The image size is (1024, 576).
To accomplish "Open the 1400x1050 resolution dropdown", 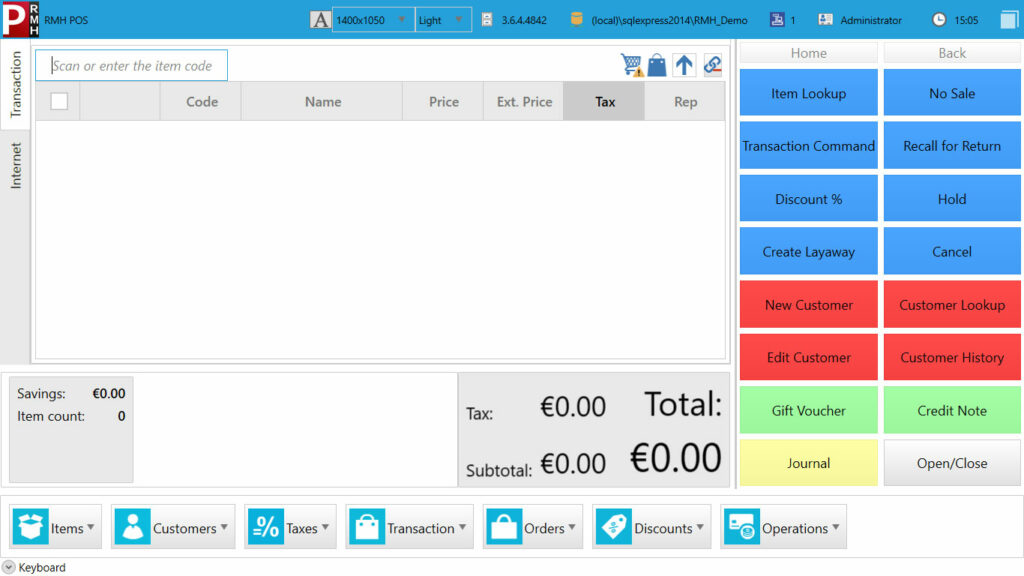I will [373, 20].
